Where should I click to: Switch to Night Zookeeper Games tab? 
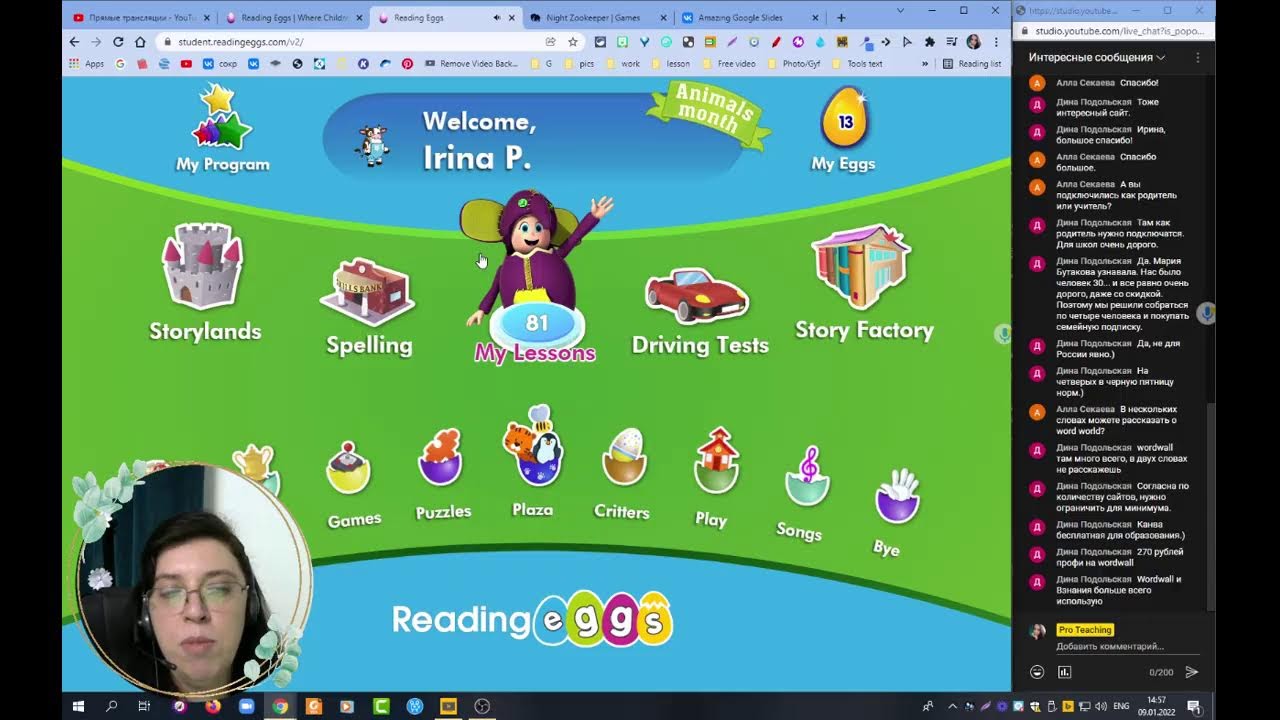point(594,18)
